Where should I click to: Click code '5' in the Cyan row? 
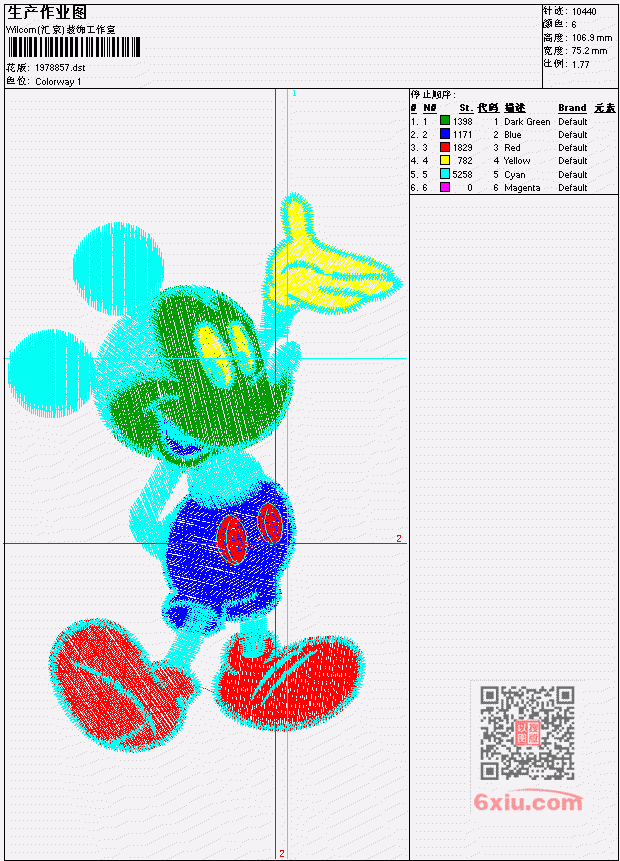[495, 175]
